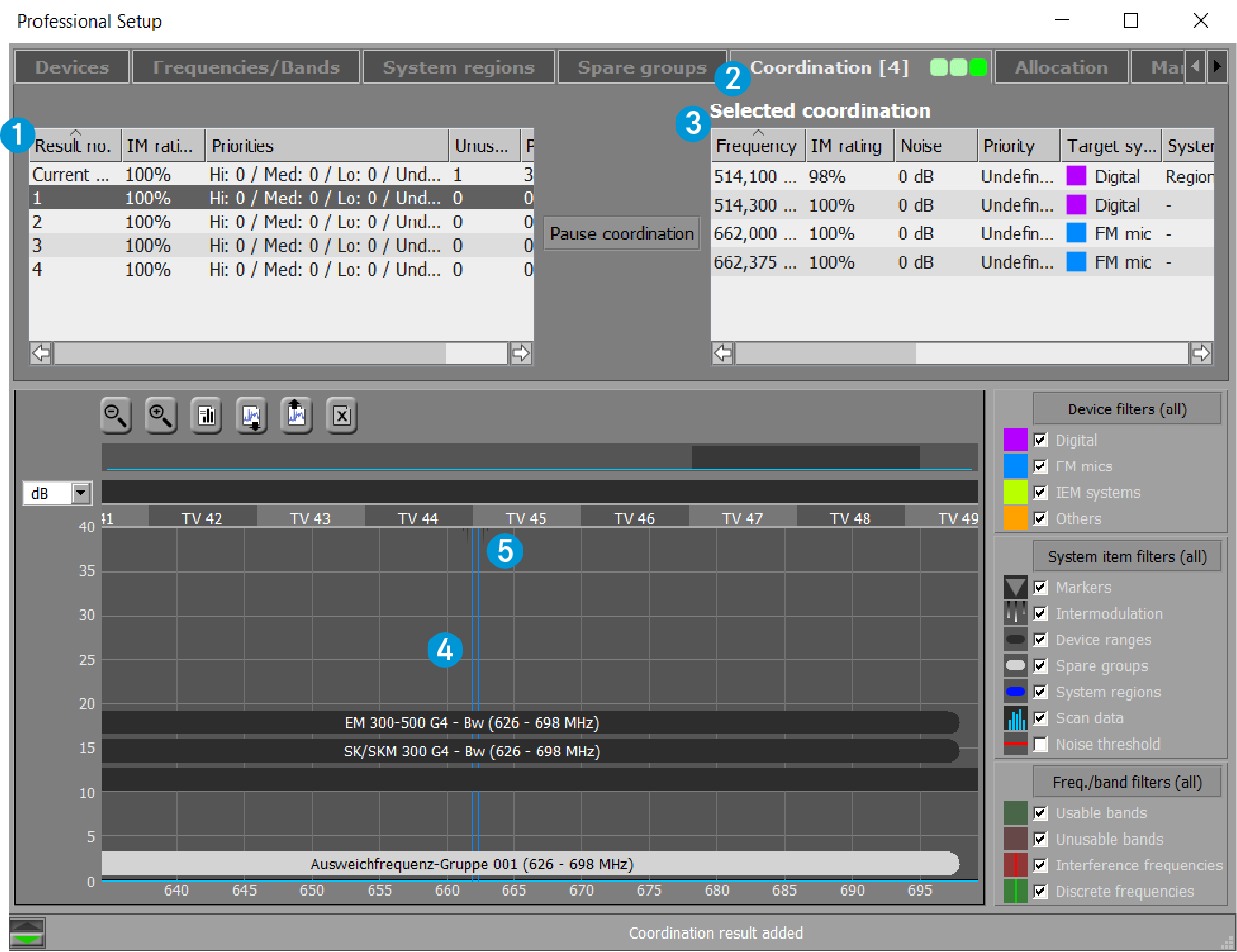Screen dimensions: 1237x952
Task: Open the bar chart report icon
Action: 205,415
